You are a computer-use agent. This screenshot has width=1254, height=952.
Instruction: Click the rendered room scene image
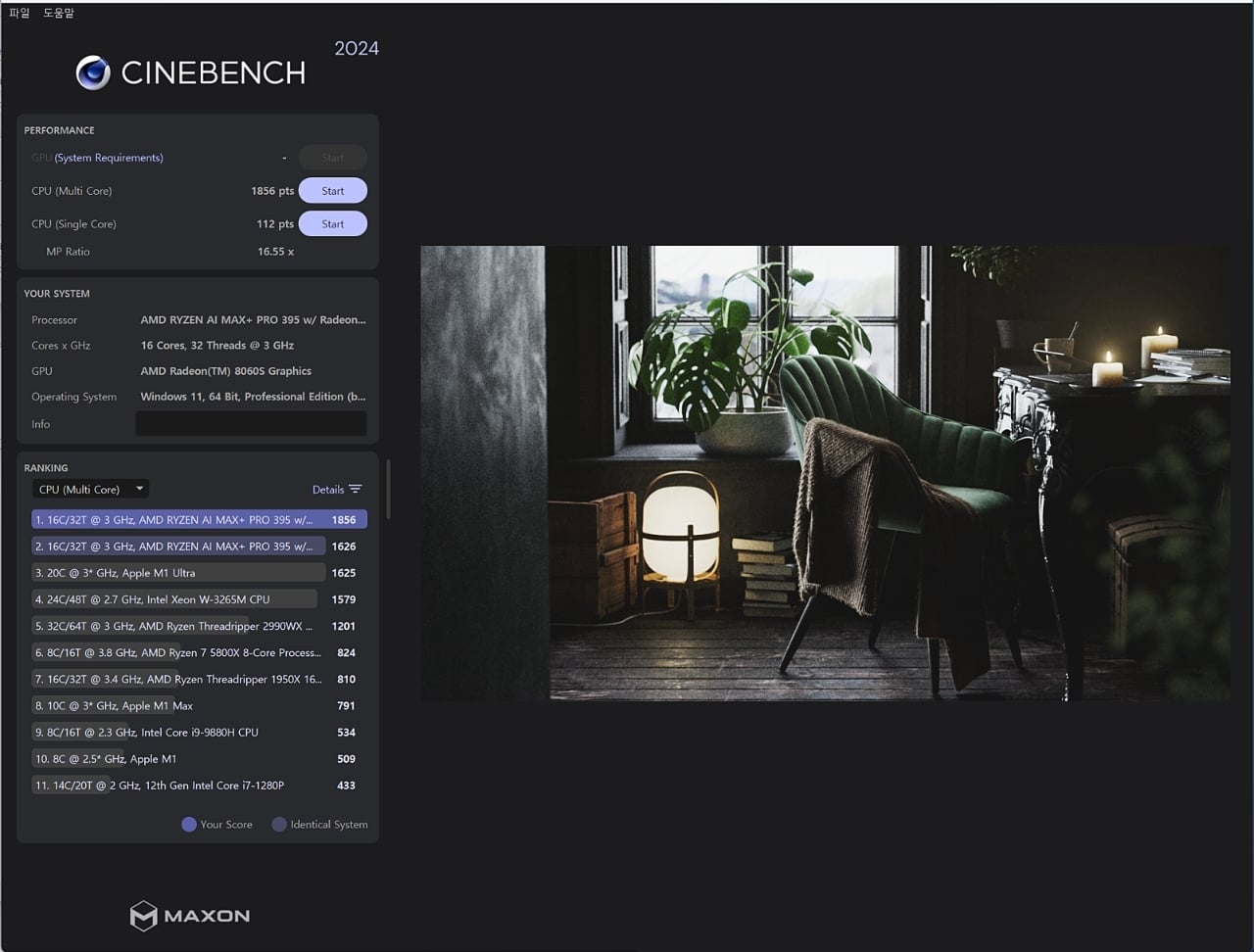click(825, 473)
